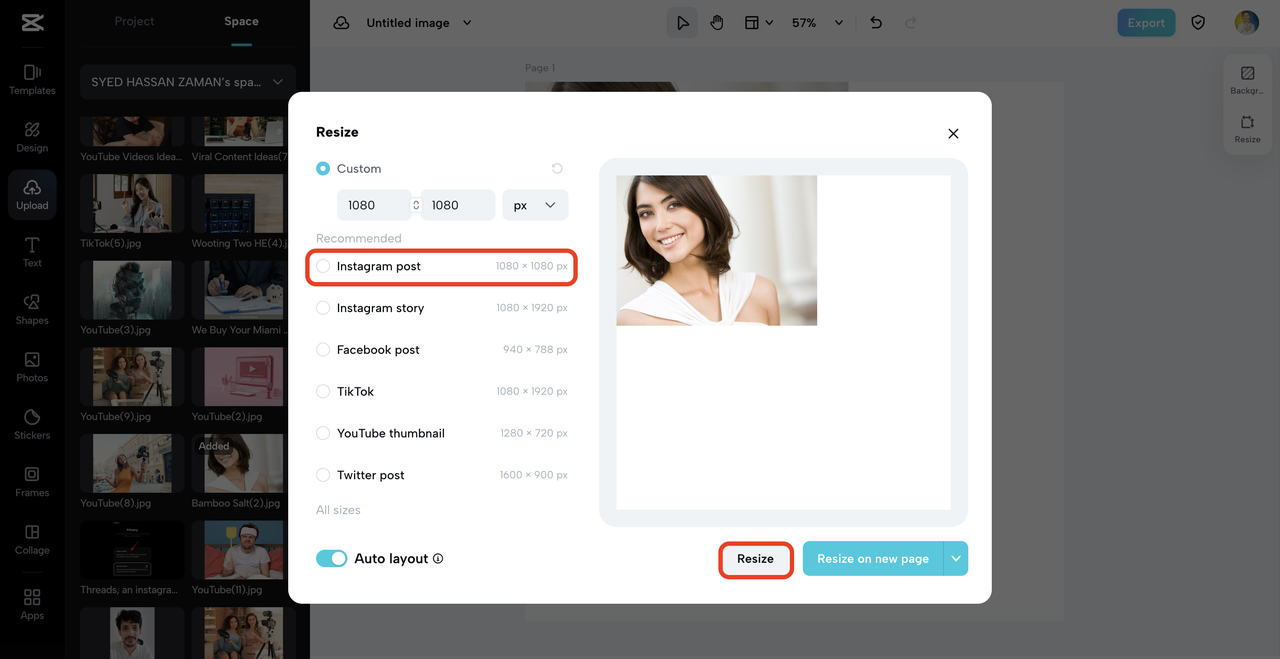This screenshot has width=1280, height=659.
Task: Select the YouTube(9).jpg thumbnail
Action: click(x=132, y=377)
